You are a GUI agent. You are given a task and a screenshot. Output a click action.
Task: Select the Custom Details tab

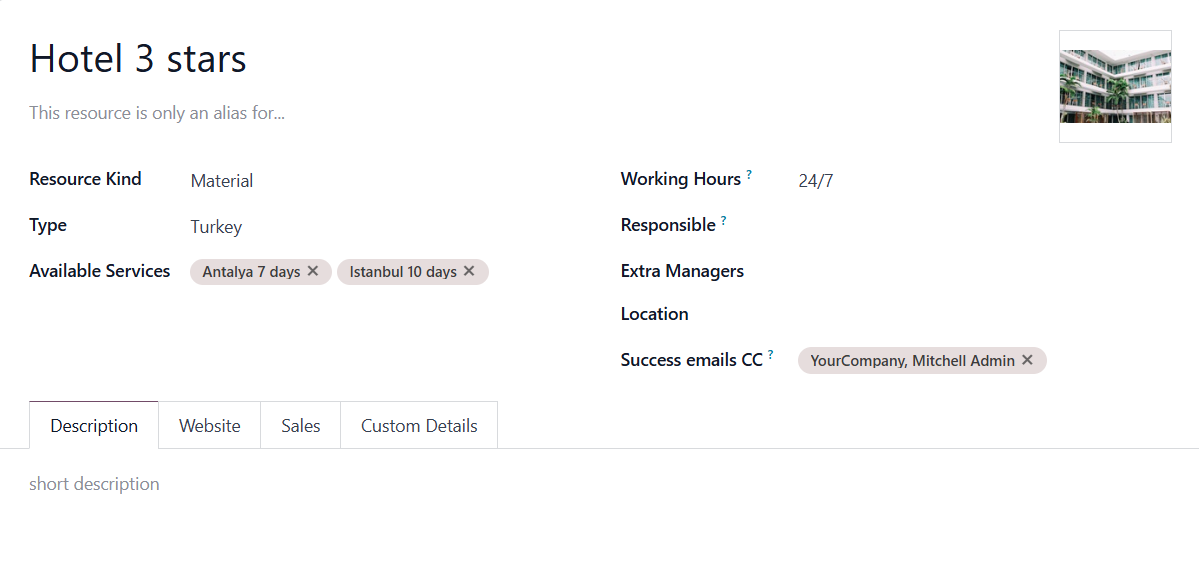pyautogui.click(x=419, y=425)
